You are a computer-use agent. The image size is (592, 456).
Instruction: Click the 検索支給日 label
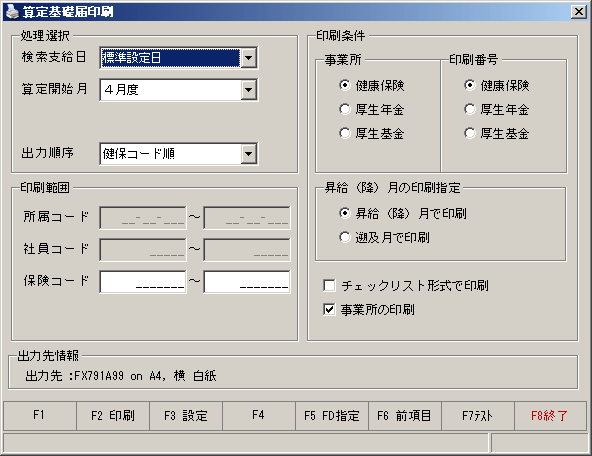click(x=54, y=57)
